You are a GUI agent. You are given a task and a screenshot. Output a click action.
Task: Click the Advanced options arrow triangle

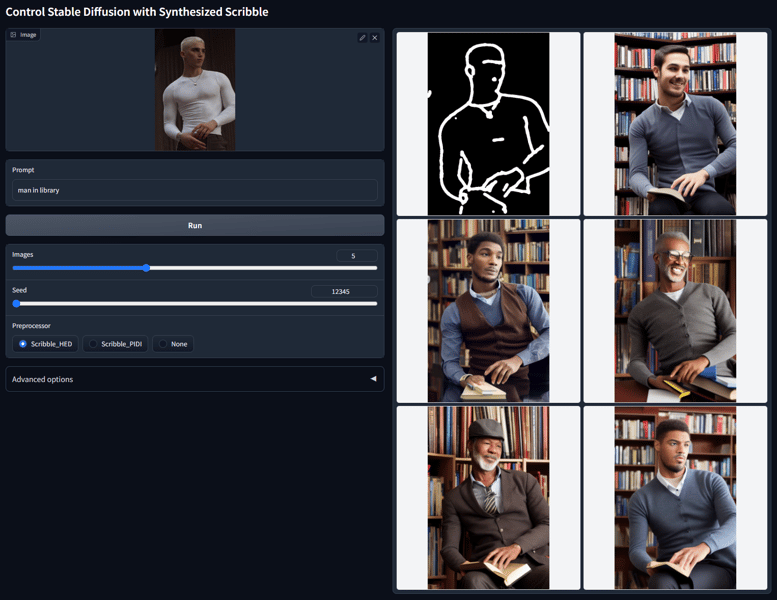tap(373, 379)
